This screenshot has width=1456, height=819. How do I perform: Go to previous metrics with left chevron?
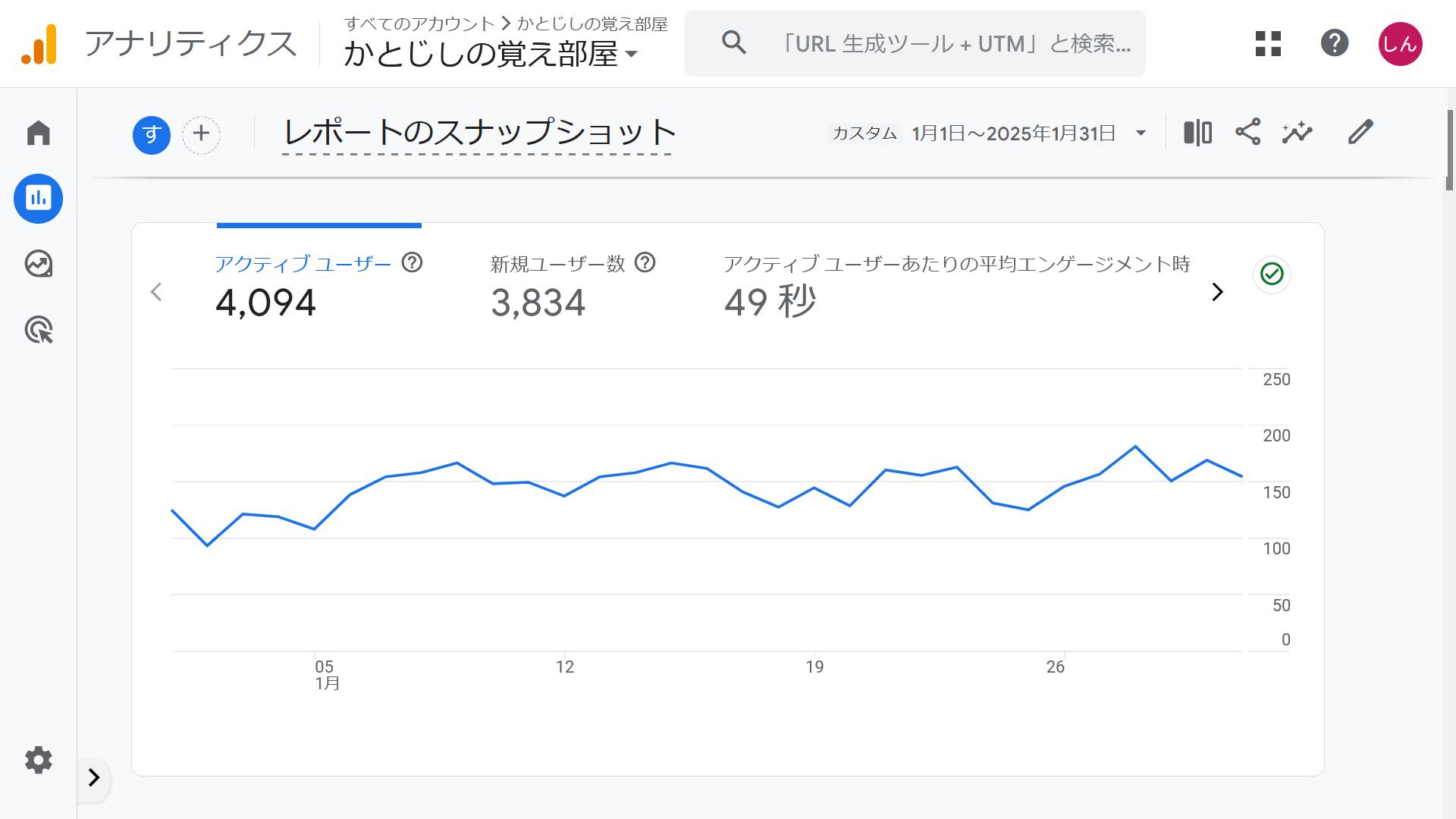(156, 292)
